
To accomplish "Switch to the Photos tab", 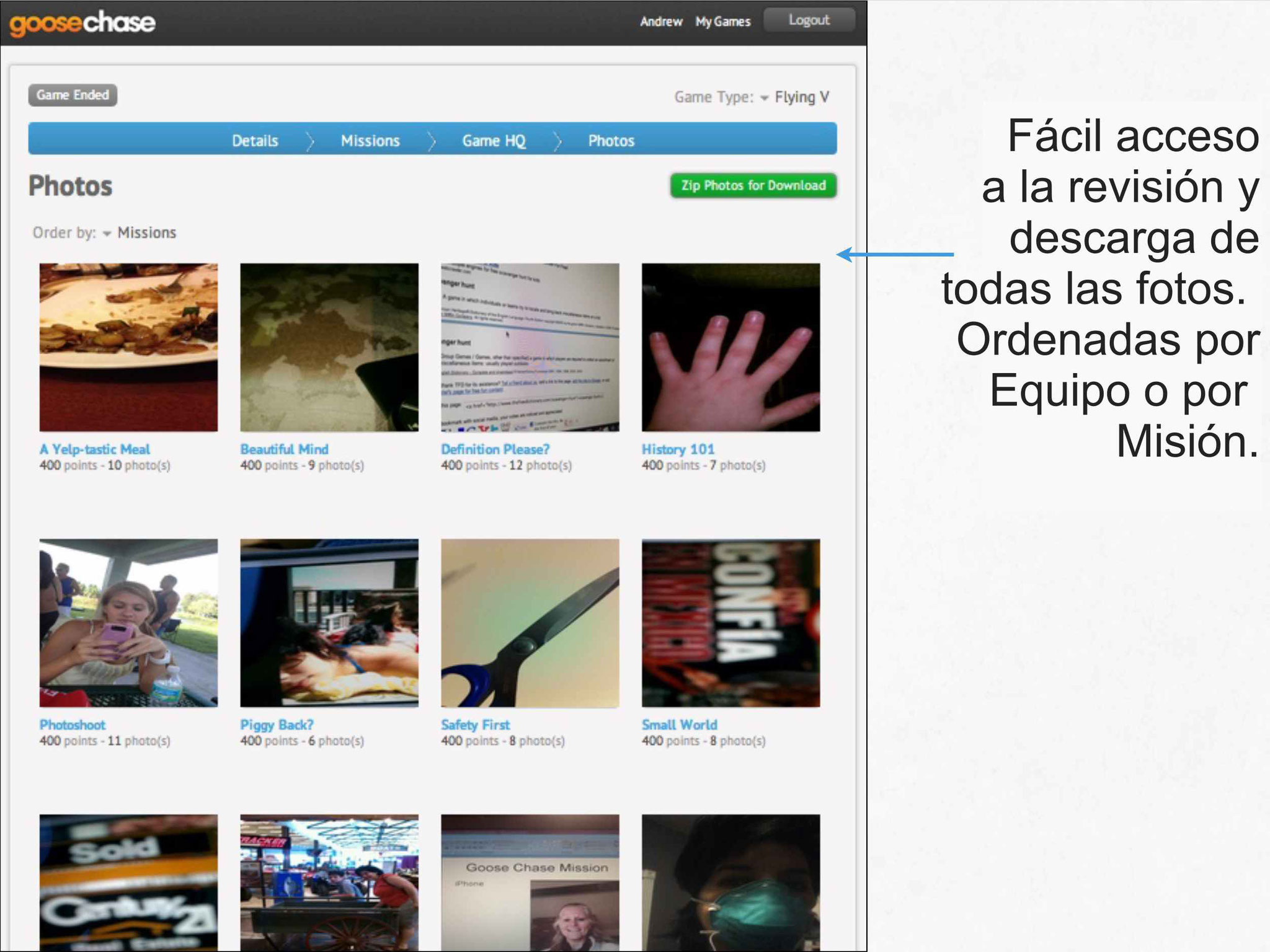I will tap(611, 141).
